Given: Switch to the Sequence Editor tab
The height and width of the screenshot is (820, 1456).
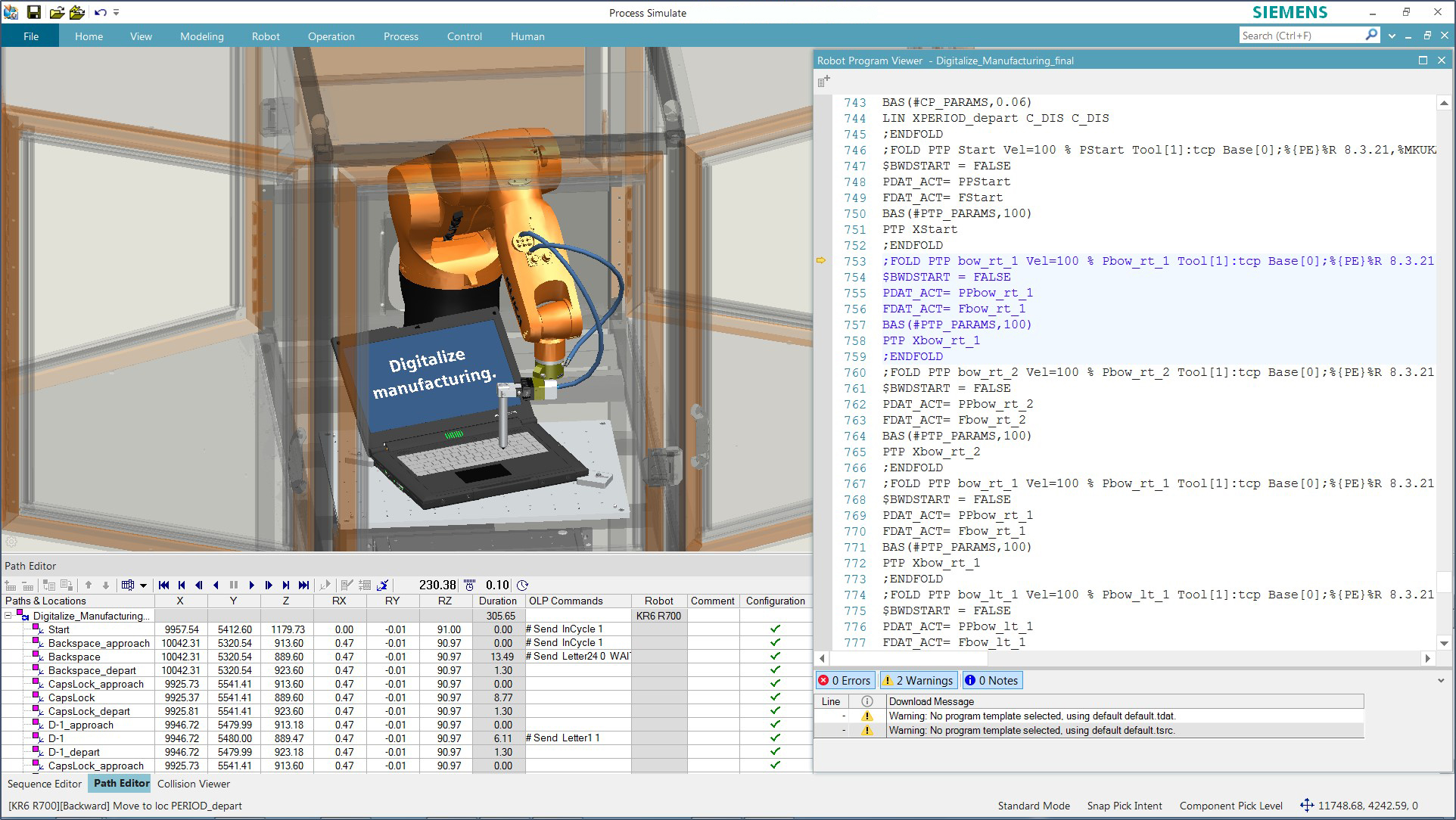Looking at the screenshot, I should click(x=45, y=784).
